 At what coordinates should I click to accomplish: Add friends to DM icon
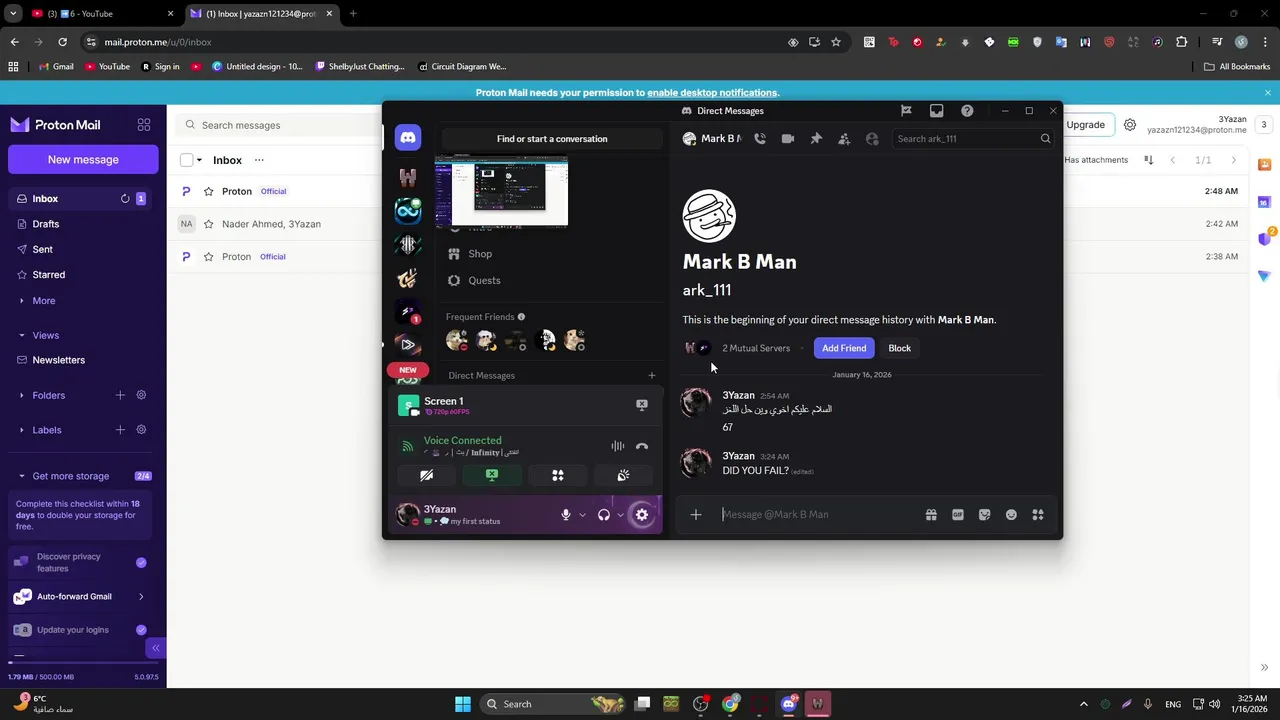(844, 139)
